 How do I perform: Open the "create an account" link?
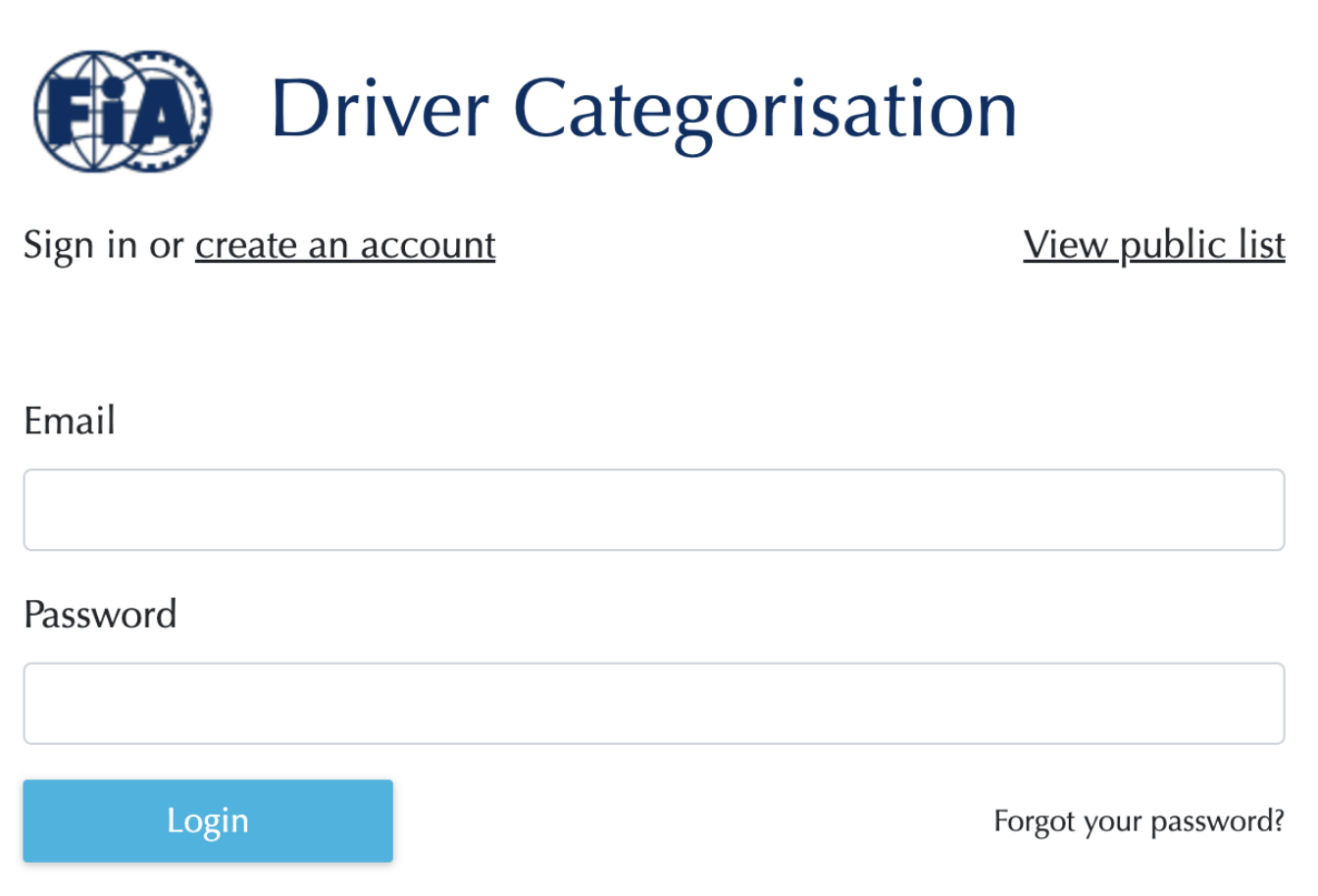point(345,245)
